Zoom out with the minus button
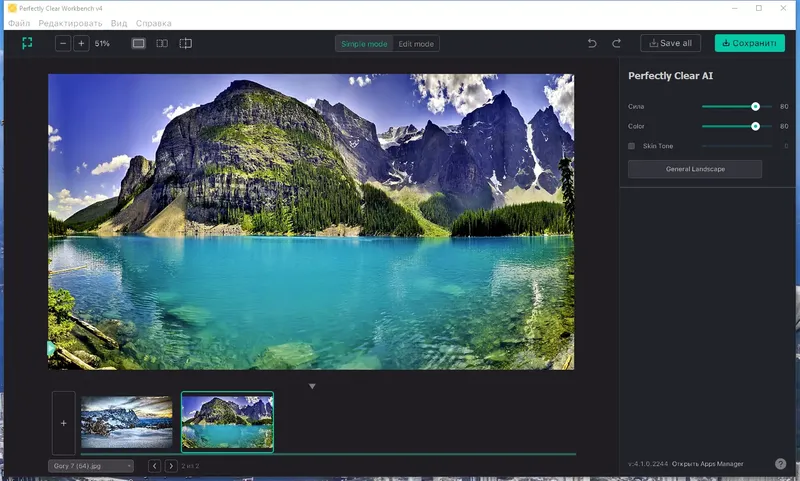 (x=63, y=44)
